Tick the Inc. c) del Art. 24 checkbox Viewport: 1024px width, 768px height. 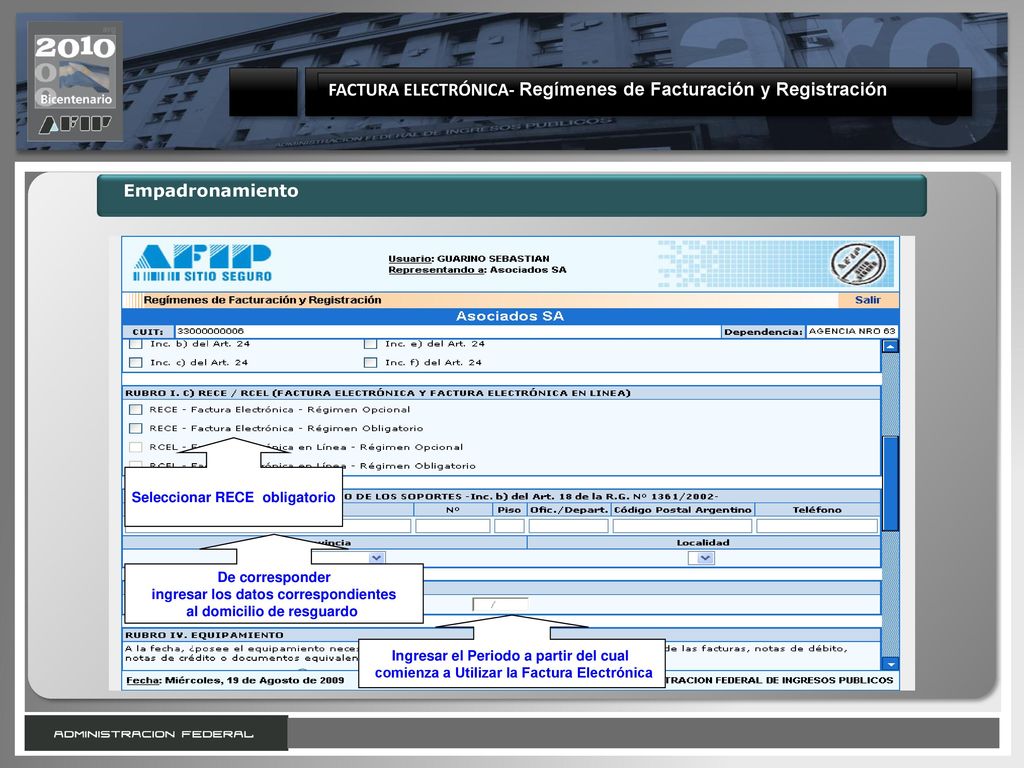(x=136, y=362)
